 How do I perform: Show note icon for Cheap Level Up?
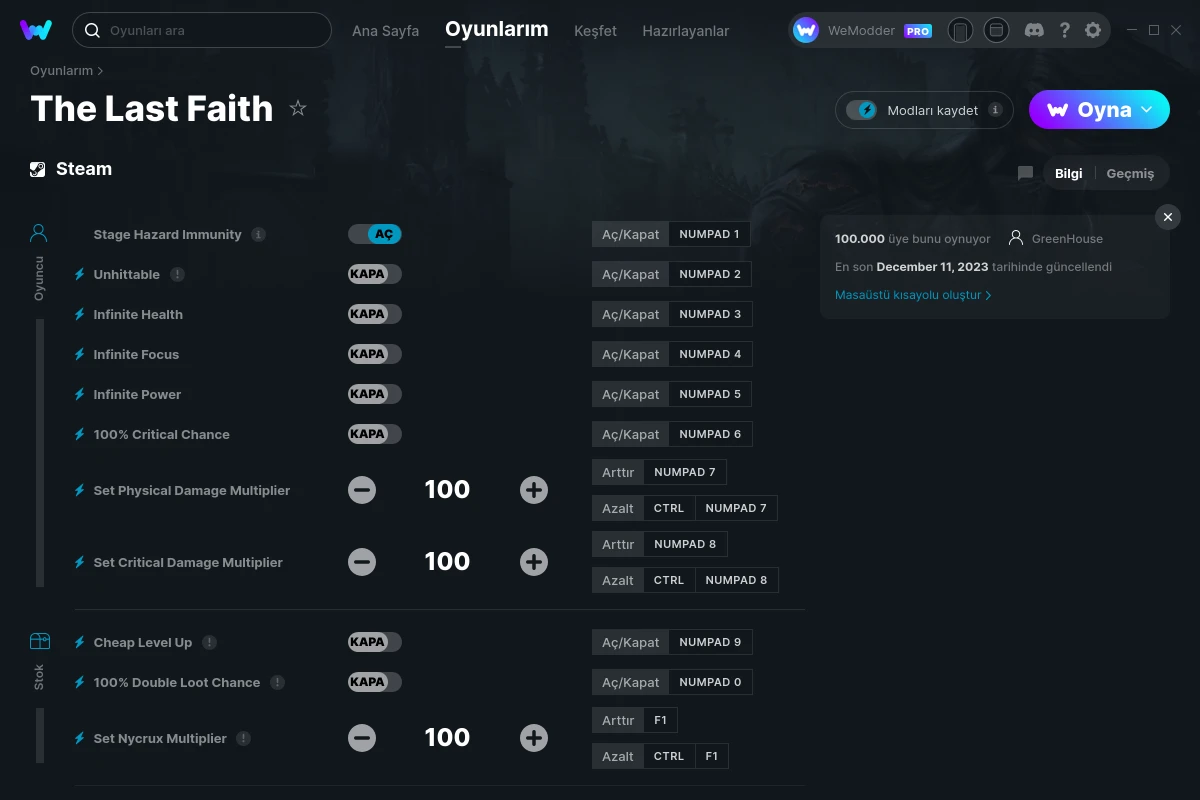[x=209, y=642]
